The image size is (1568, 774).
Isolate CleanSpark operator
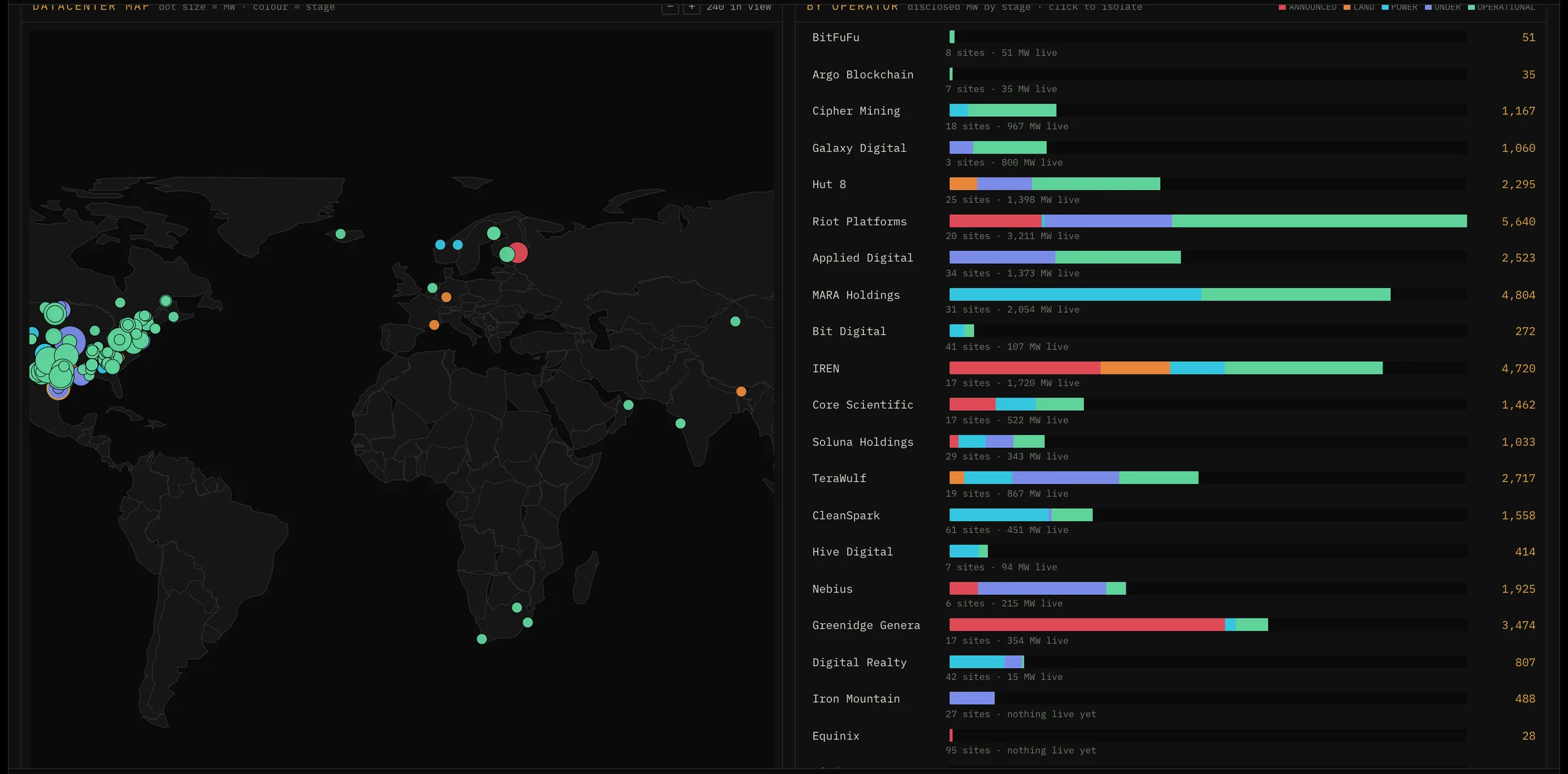click(1173, 522)
